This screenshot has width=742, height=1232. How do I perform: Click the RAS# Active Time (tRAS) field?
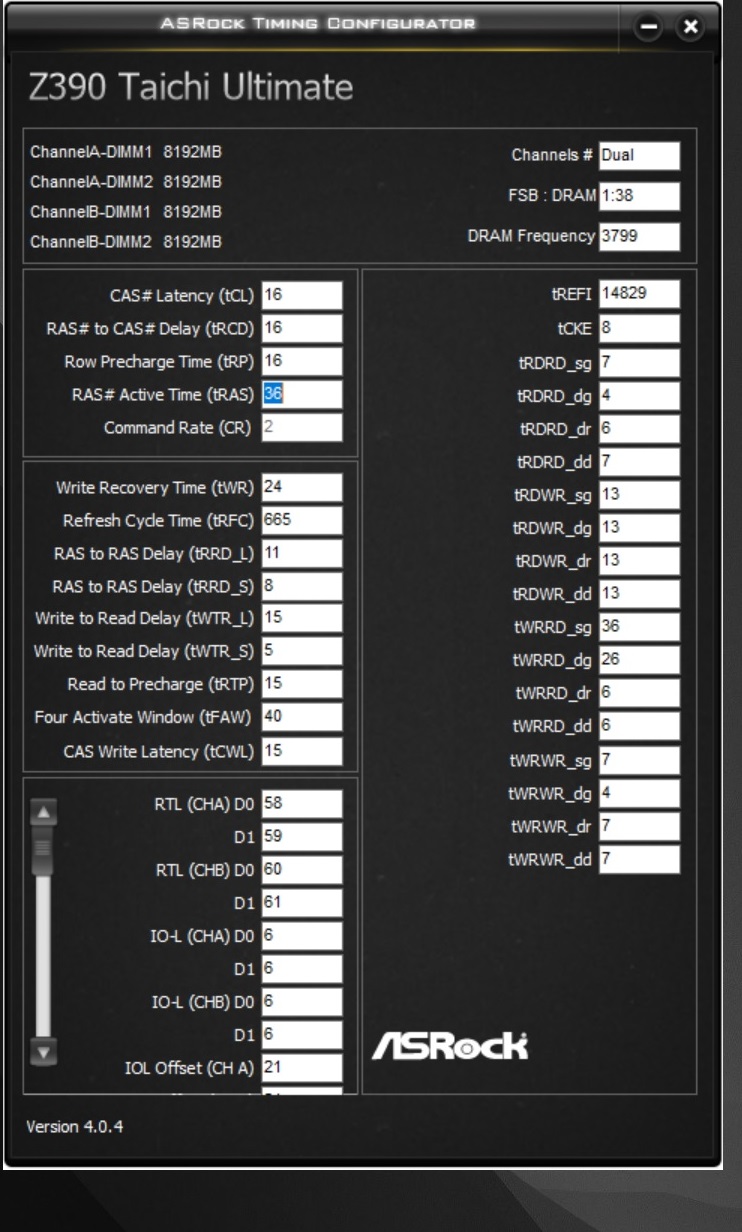click(302, 394)
